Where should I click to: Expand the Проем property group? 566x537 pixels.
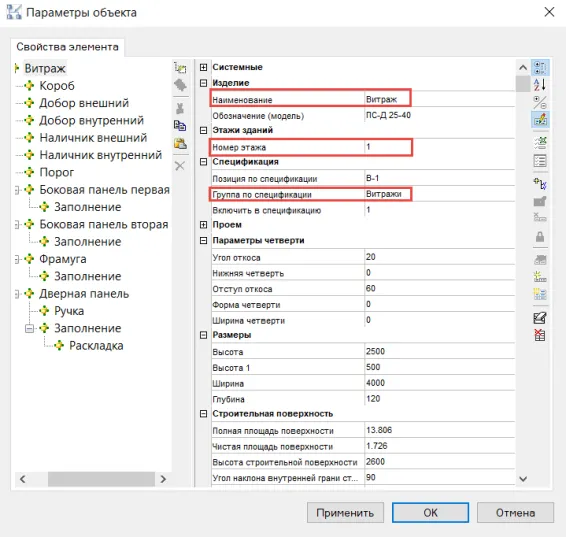(204, 225)
